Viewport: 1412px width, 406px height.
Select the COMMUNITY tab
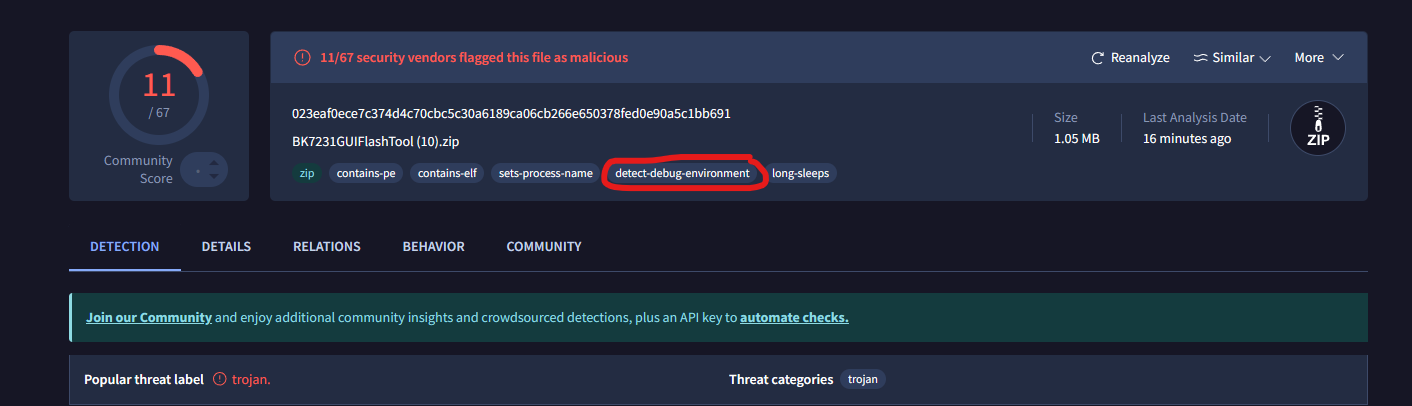pyautogui.click(x=543, y=246)
